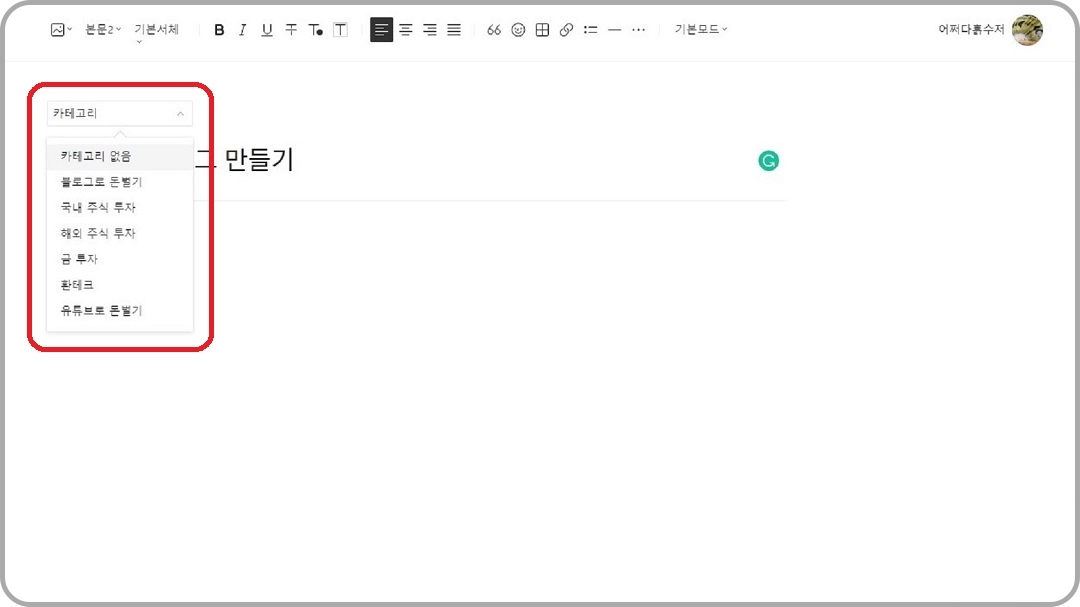The width and height of the screenshot is (1080, 607).
Task: Open the more tools menu
Action: (x=638, y=30)
